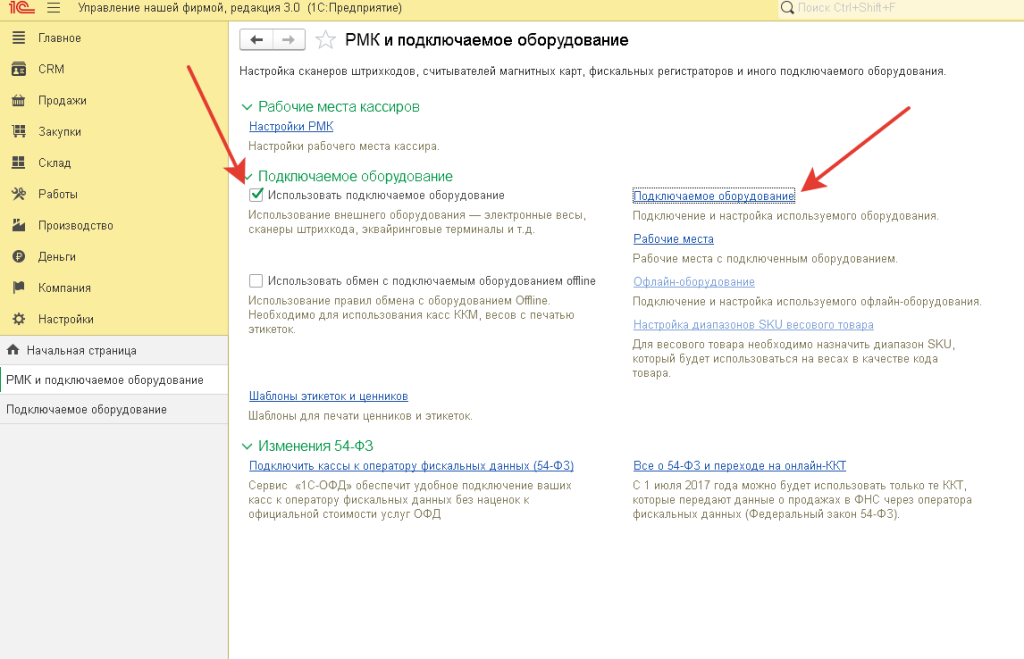The height and width of the screenshot is (659, 1024).
Task: Open Подключить кассы к оператору фискальных данных link
Action: (x=411, y=466)
